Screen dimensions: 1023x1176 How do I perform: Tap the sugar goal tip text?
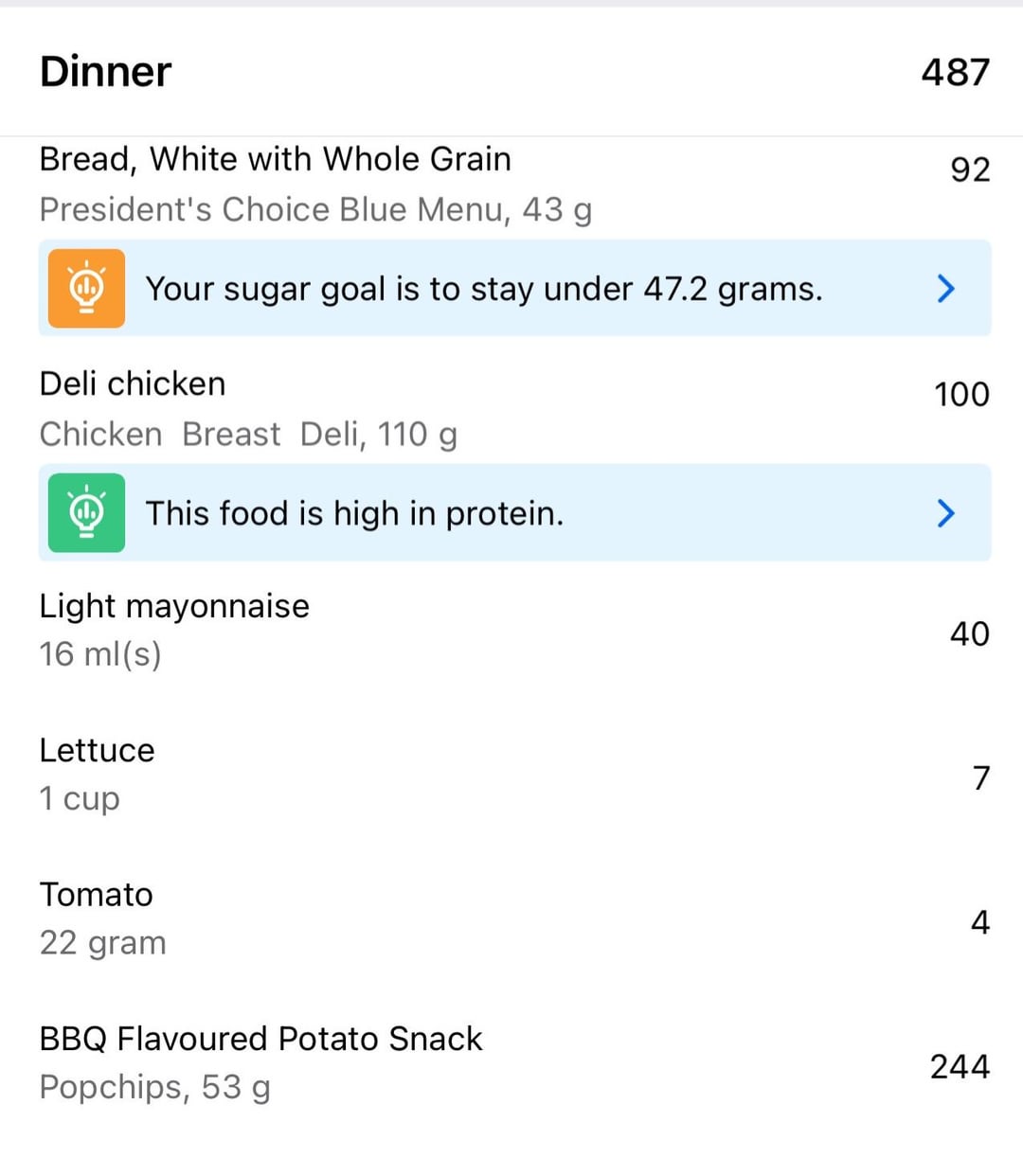tap(484, 289)
